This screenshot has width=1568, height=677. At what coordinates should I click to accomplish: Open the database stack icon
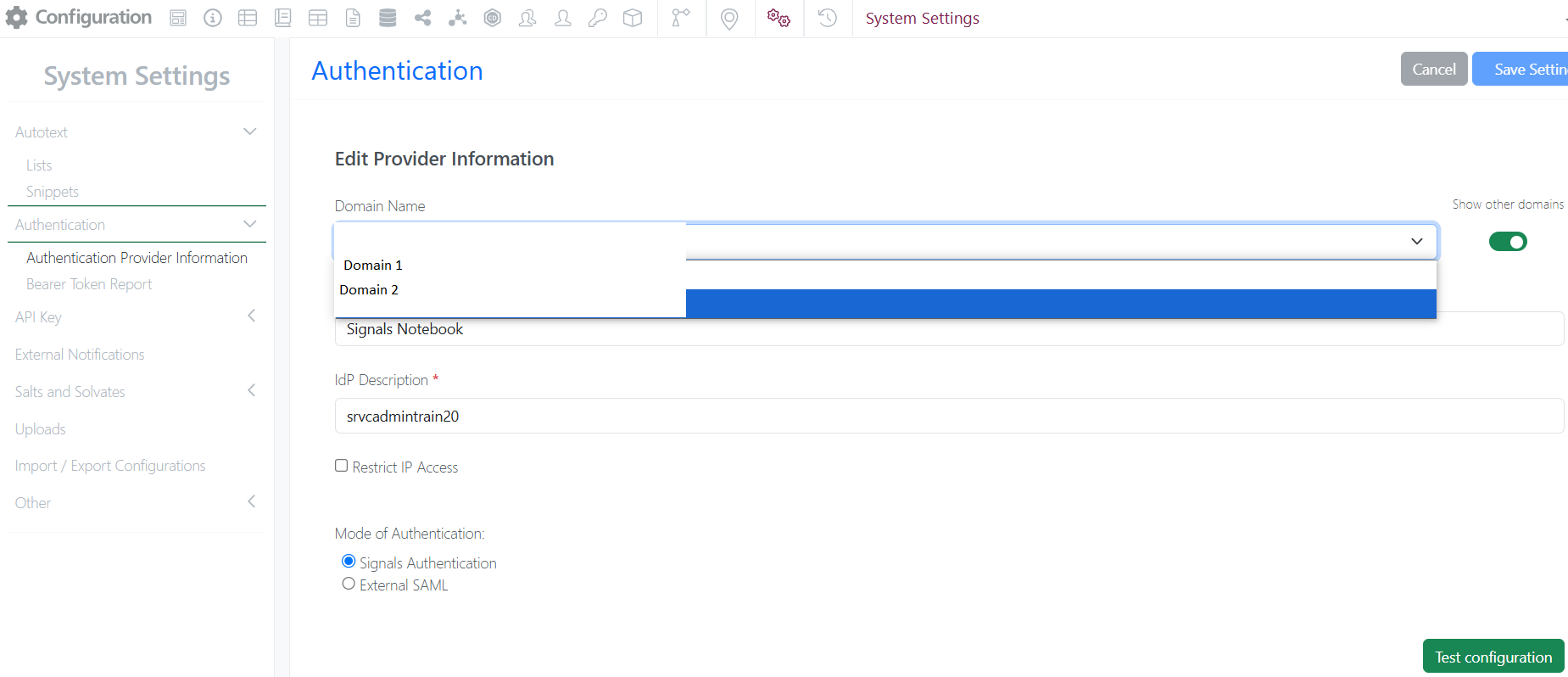pos(388,18)
